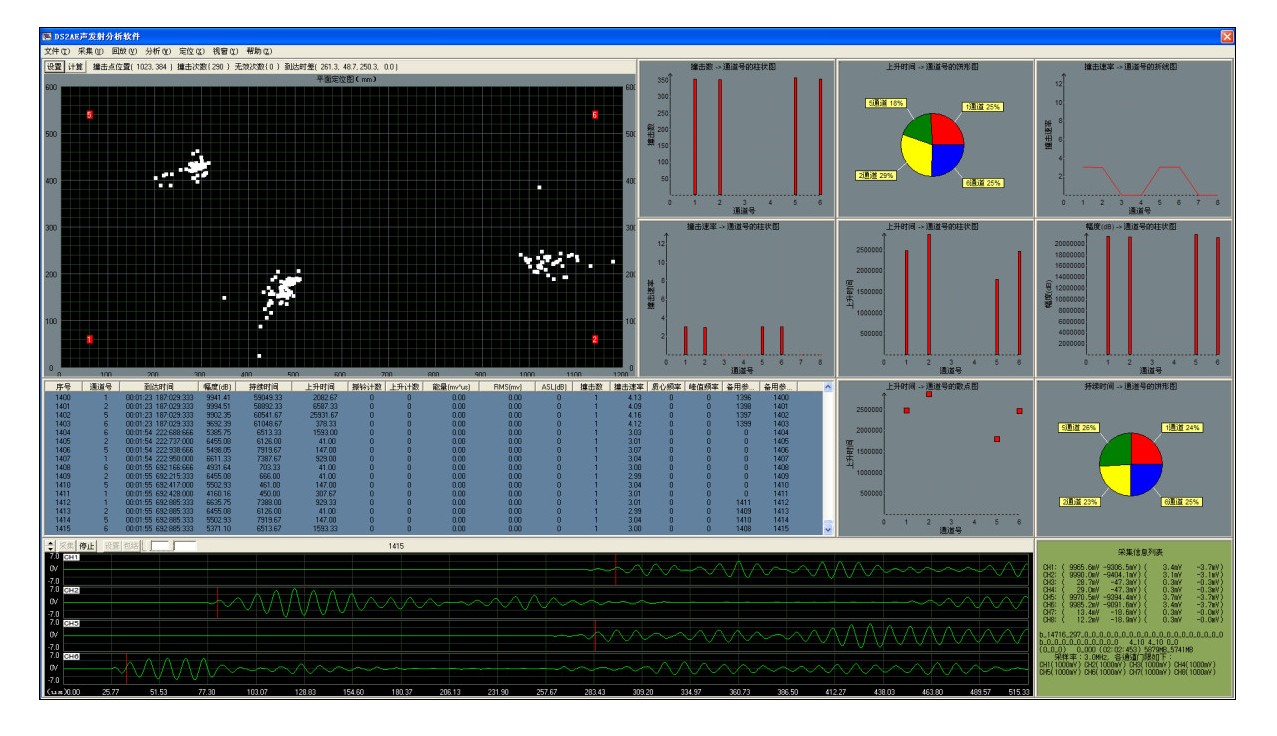Viewport: 1277px width, 736px height.
Task: Click the CH1 waveform label
Action: click(72, 557)
